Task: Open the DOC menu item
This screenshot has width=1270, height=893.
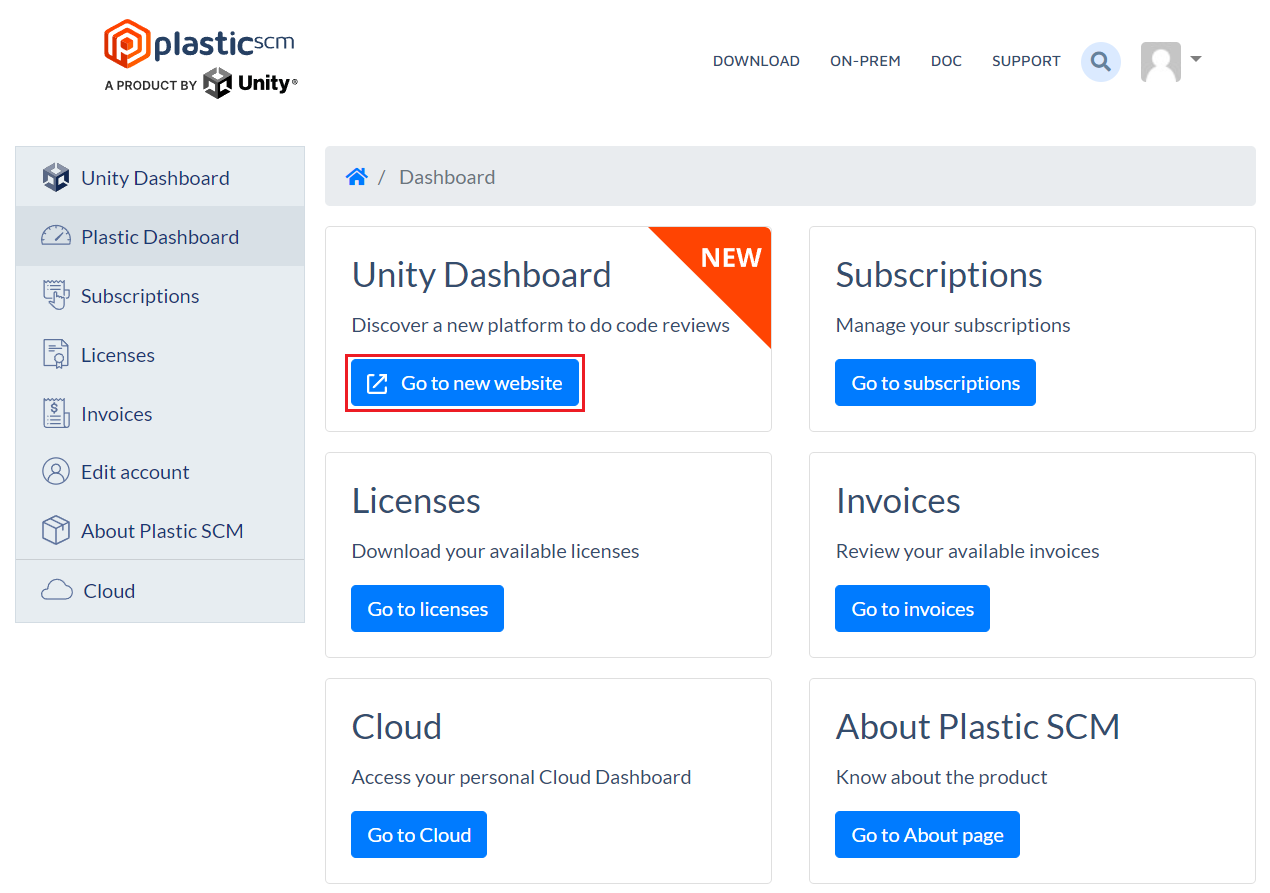Action: point(946,61)
